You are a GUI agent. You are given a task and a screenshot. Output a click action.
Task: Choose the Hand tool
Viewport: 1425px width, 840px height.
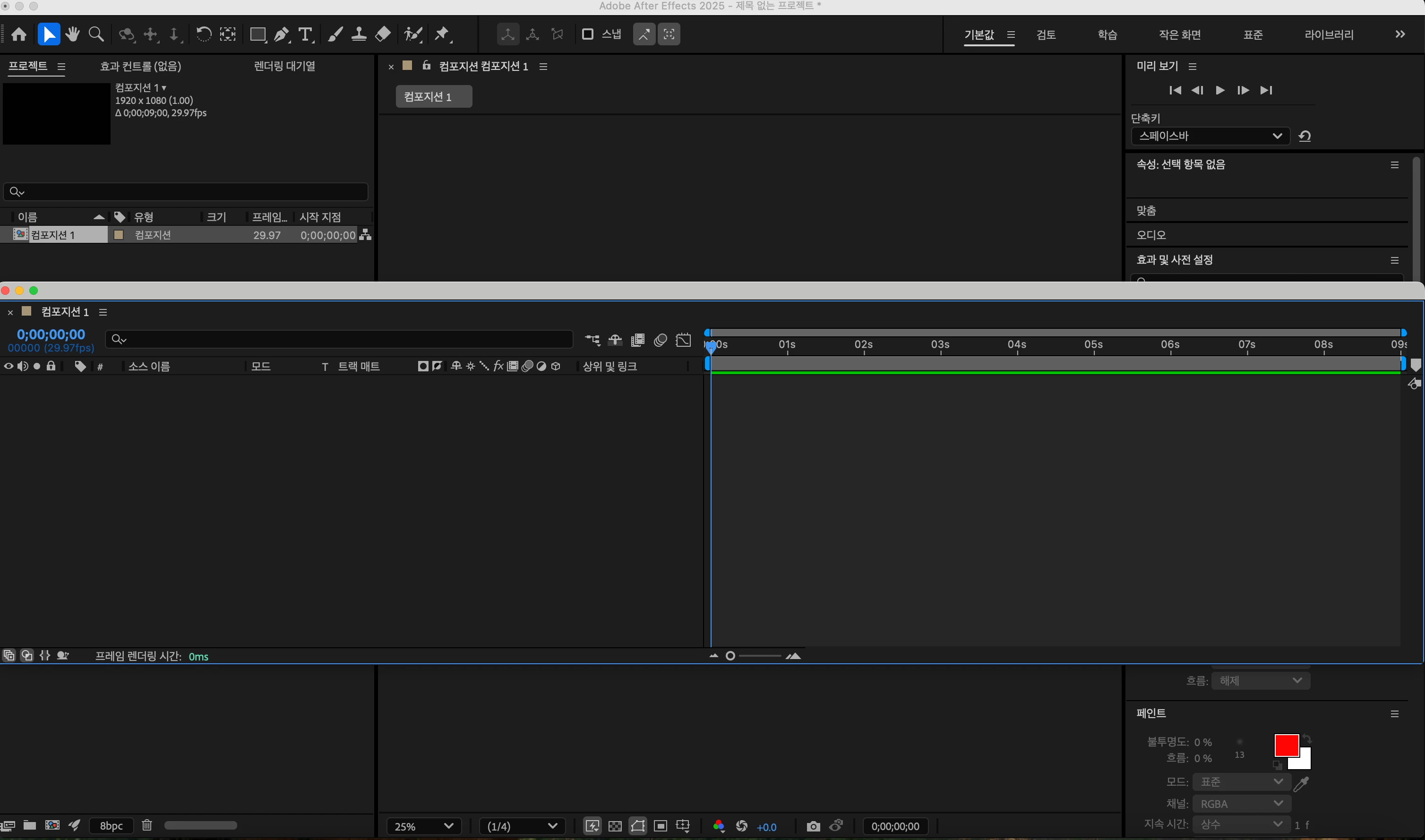pos(72,34)
